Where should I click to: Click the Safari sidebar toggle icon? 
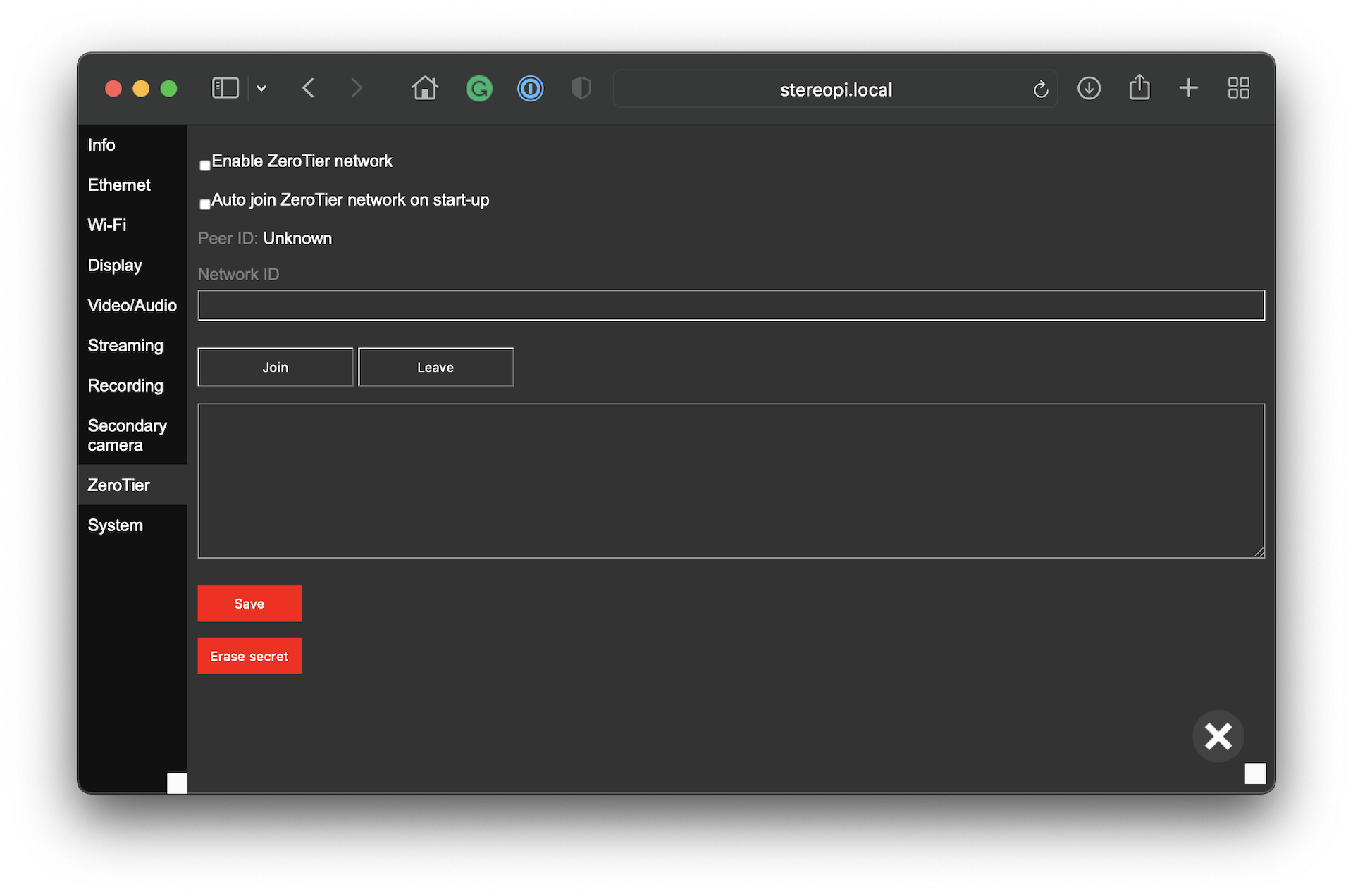click(x=225, y=88)
